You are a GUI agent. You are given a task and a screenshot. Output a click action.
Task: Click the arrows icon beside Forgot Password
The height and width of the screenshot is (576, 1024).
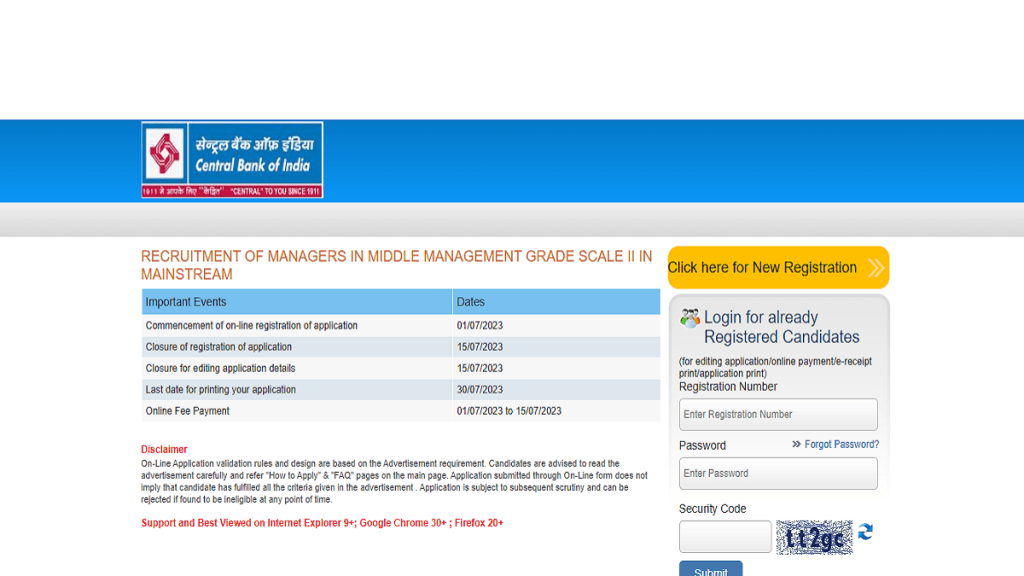point(796,445)
